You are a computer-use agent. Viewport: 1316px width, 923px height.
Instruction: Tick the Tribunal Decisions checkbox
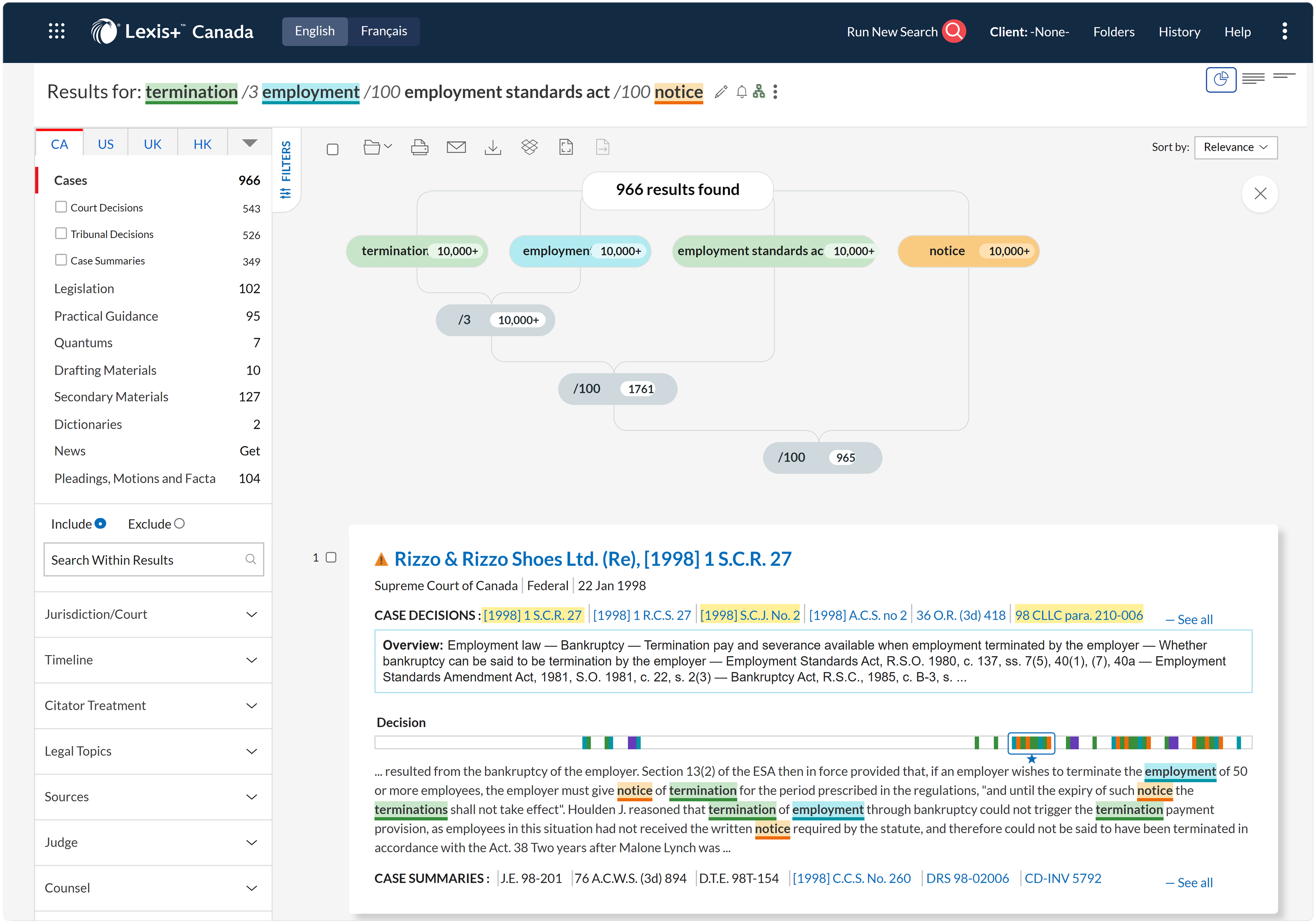pos(61,233)
